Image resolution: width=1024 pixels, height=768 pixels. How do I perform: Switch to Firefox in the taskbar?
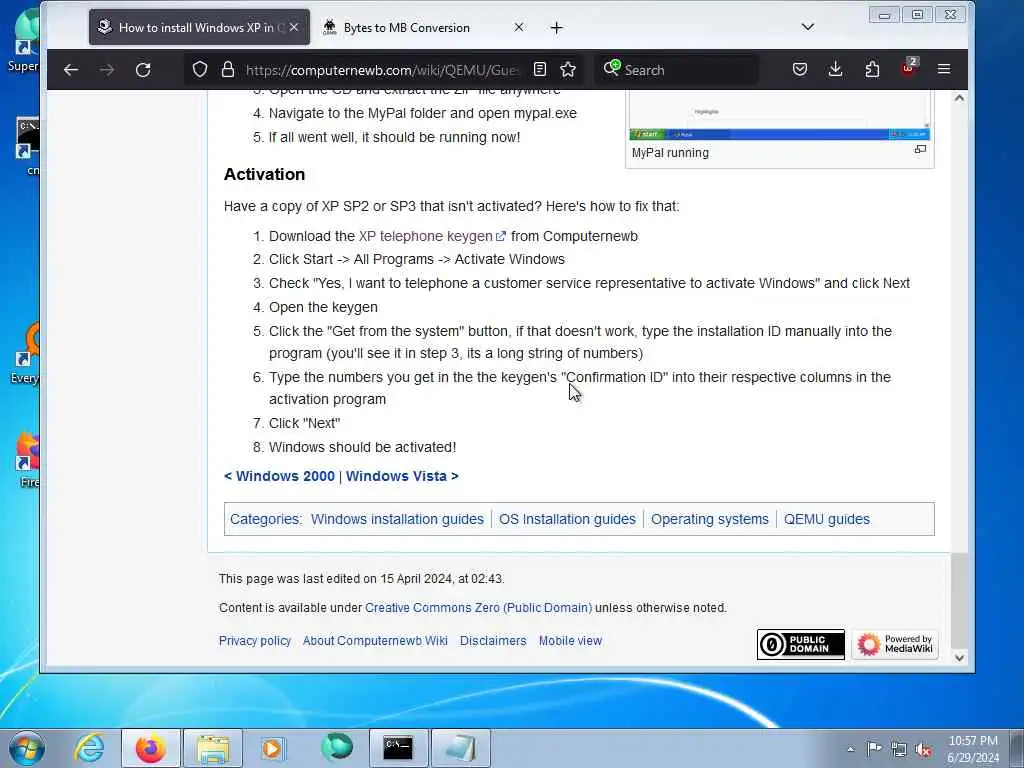click(x=151, y=748)
